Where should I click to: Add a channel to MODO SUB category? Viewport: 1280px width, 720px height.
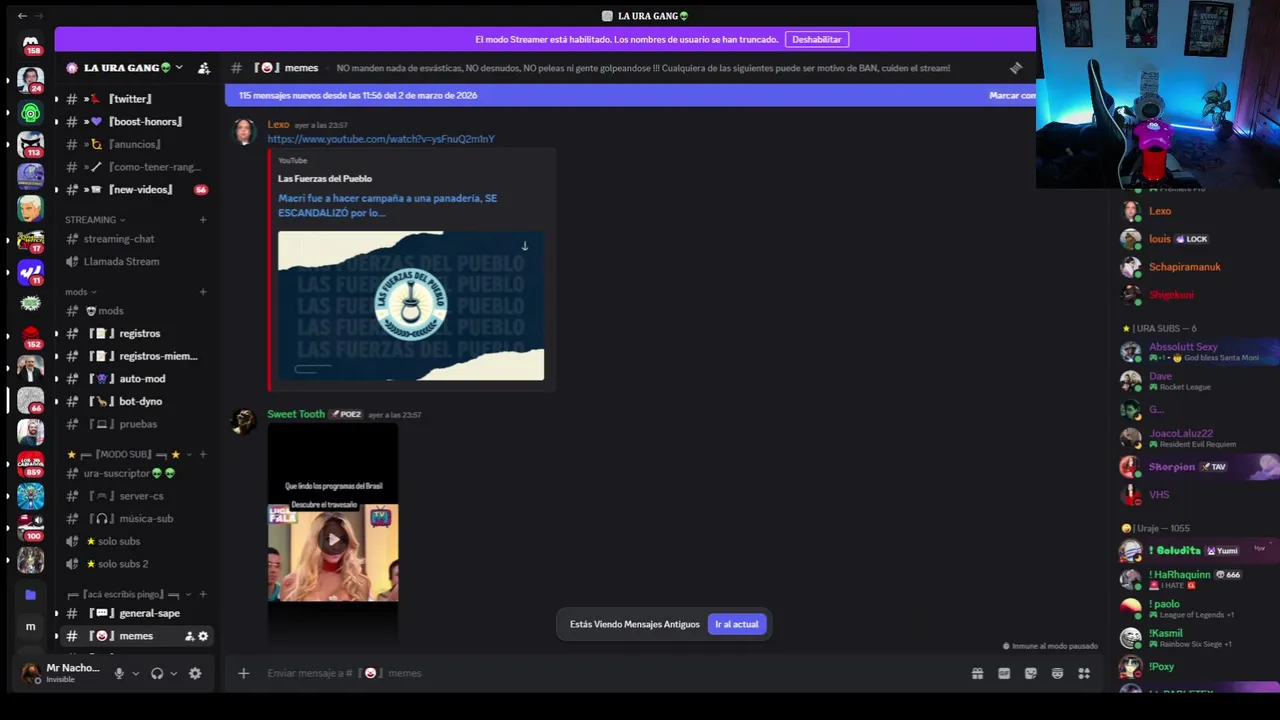(203, 454)
